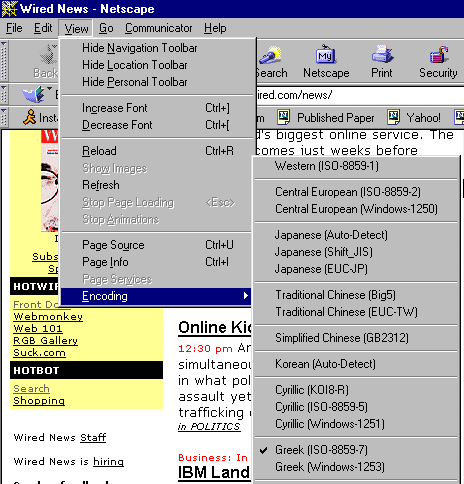
Task: Expand the Encoding submenu arrow
Action: pos(246,296)
